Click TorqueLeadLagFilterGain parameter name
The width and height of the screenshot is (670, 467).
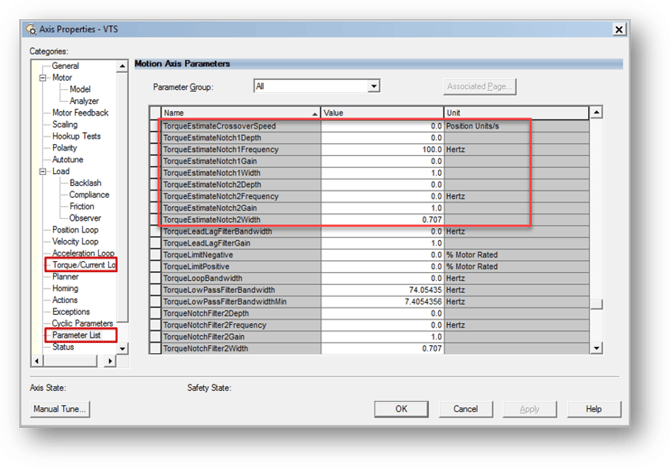(207, 243)
